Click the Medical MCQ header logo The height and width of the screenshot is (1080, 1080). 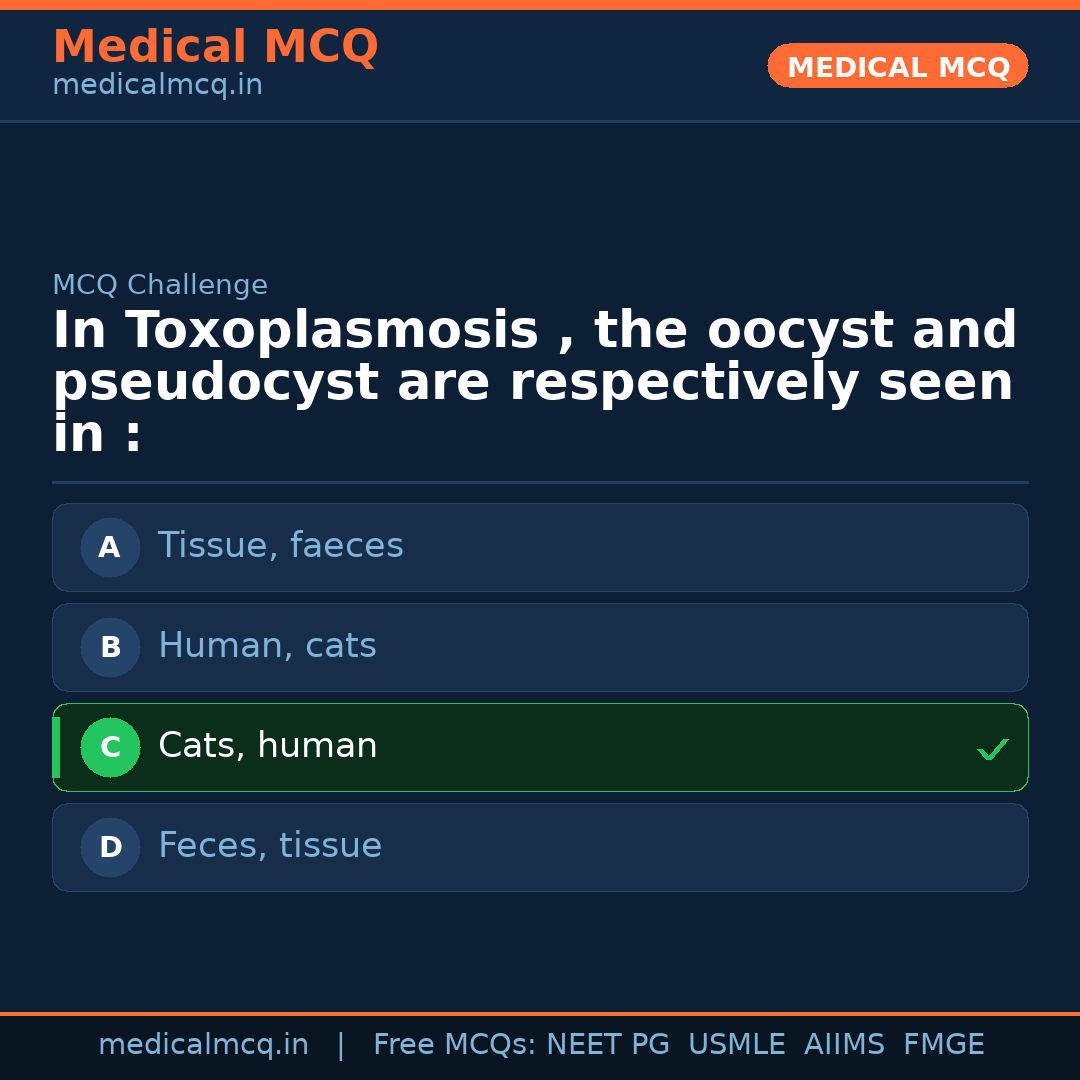[215, 46]
